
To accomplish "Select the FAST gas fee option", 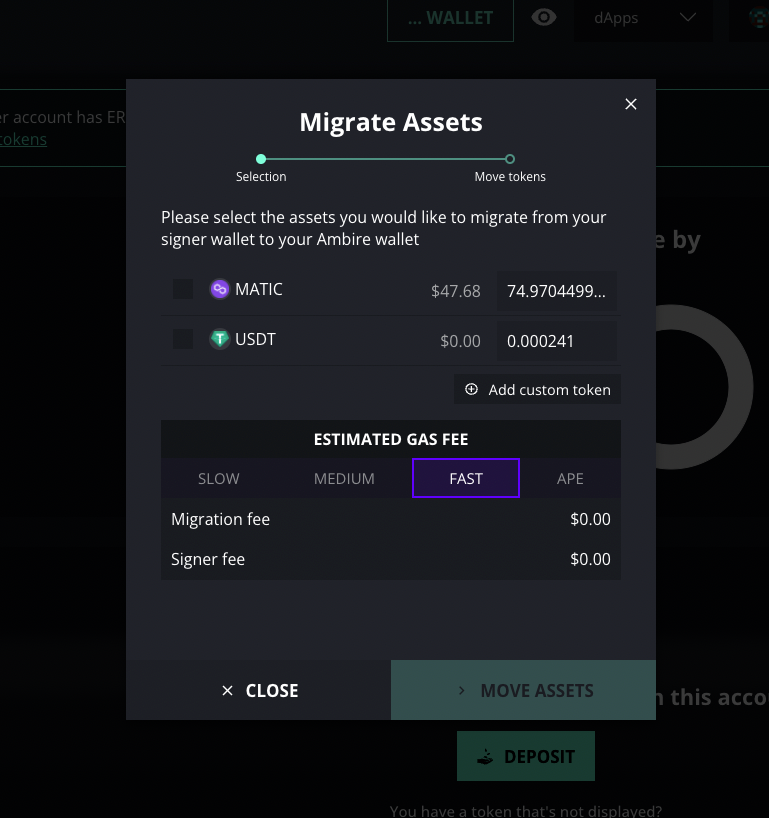I will 466,478.
